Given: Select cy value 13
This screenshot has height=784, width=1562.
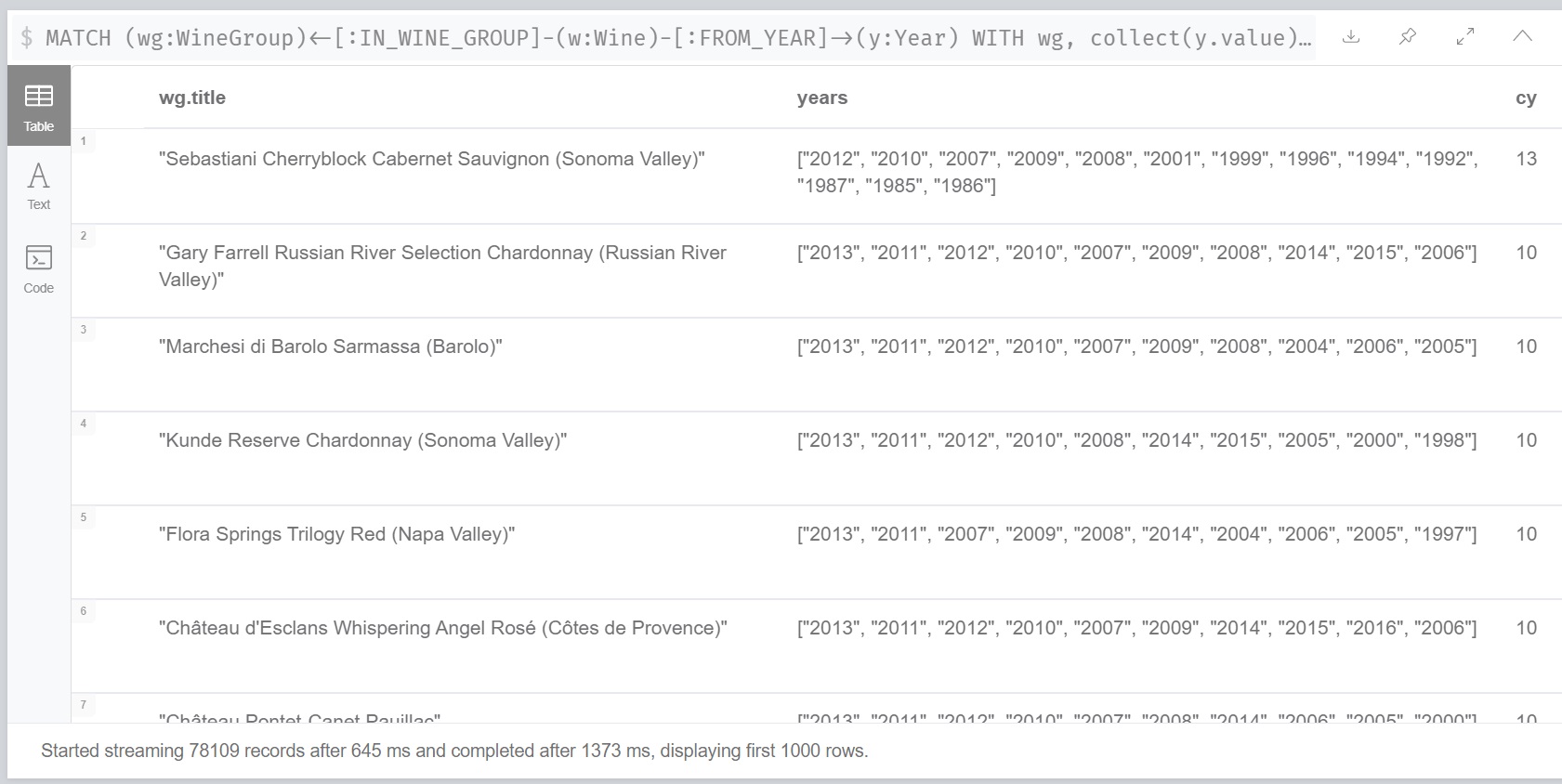Looking at the screenshot, I should tap(1526, 159).
